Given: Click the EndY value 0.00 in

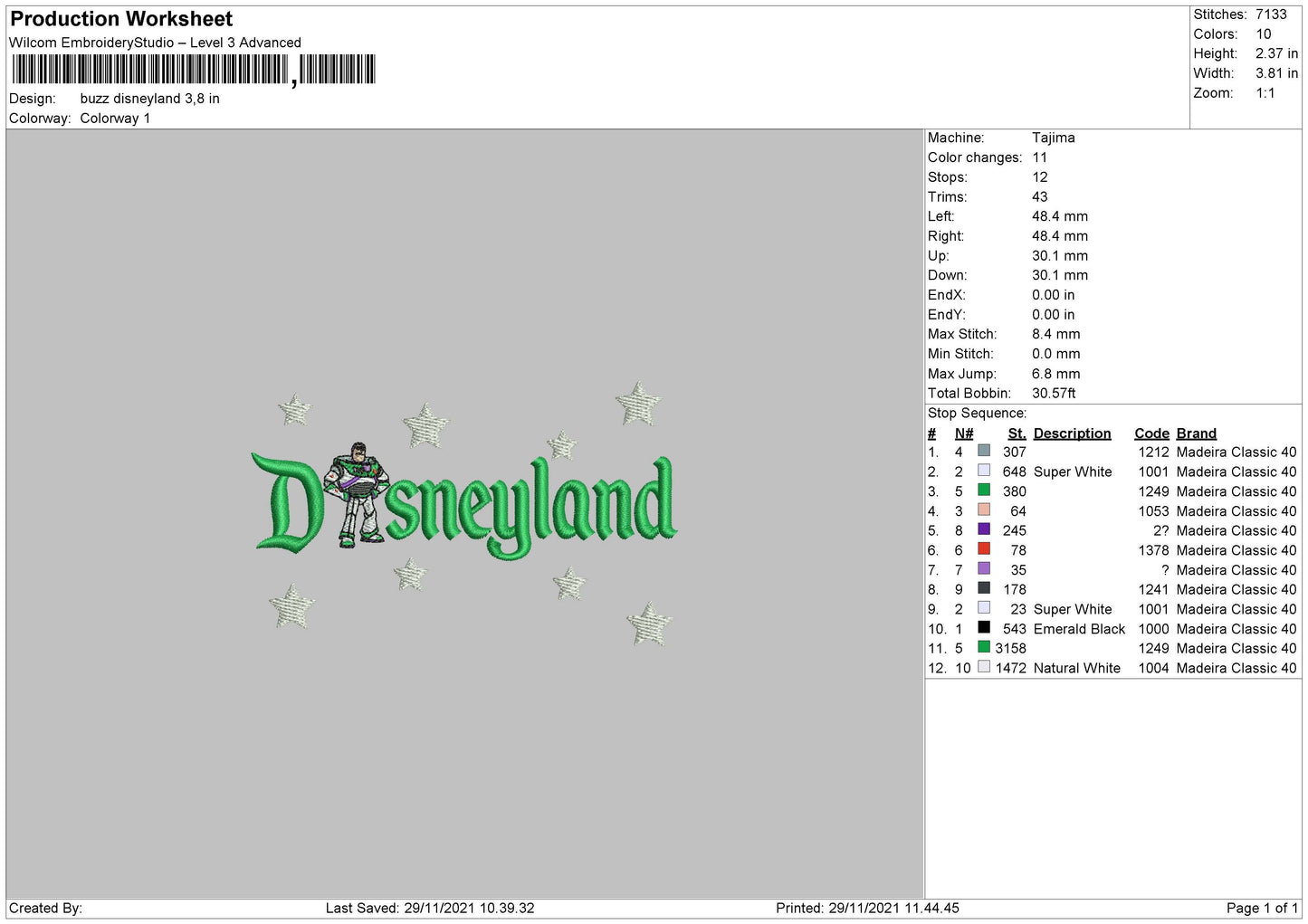Looking at the screenshot, I should tap(1054, 315).
